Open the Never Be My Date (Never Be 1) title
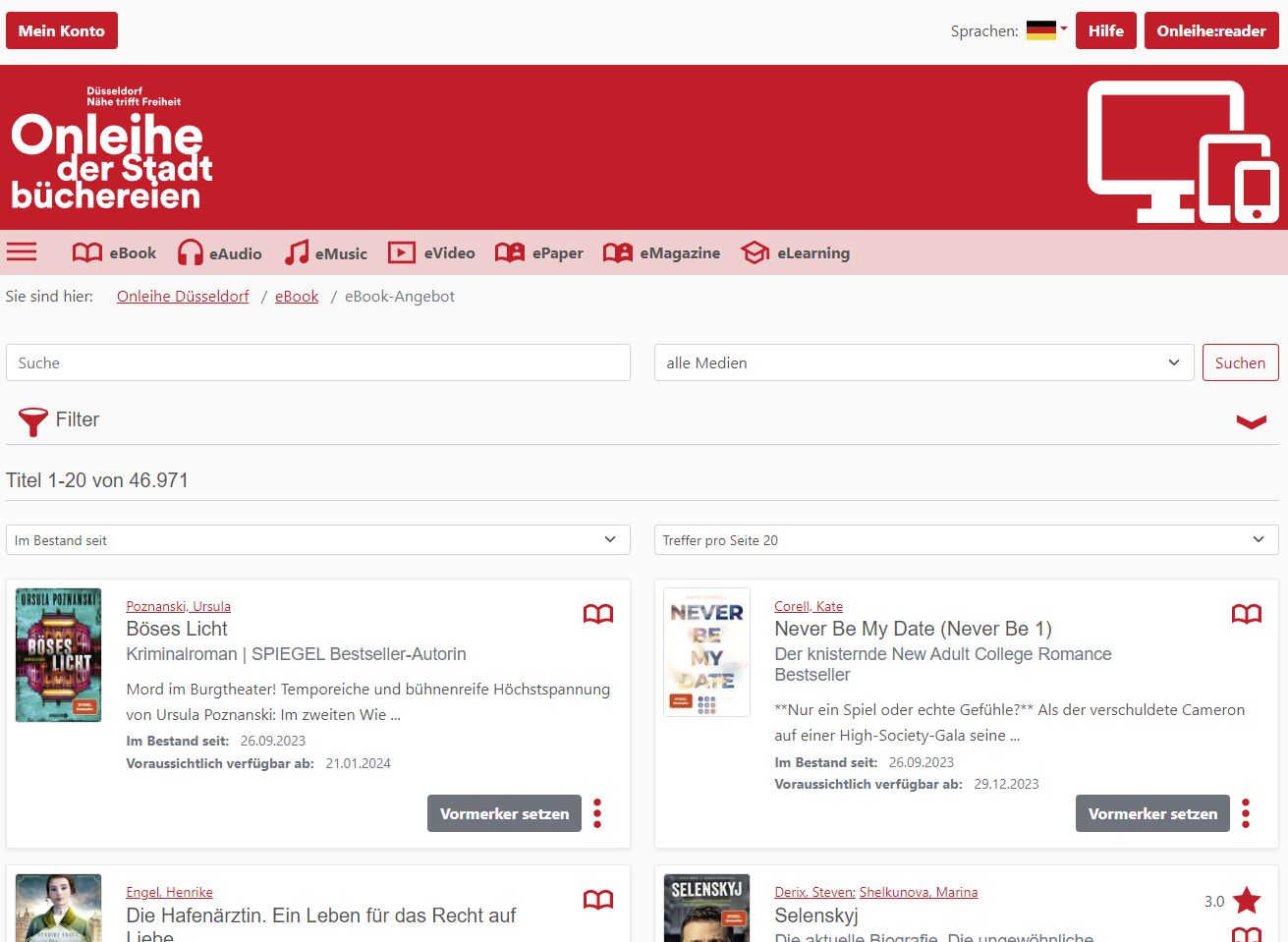 pyautogui.click(x=913, y=629)
